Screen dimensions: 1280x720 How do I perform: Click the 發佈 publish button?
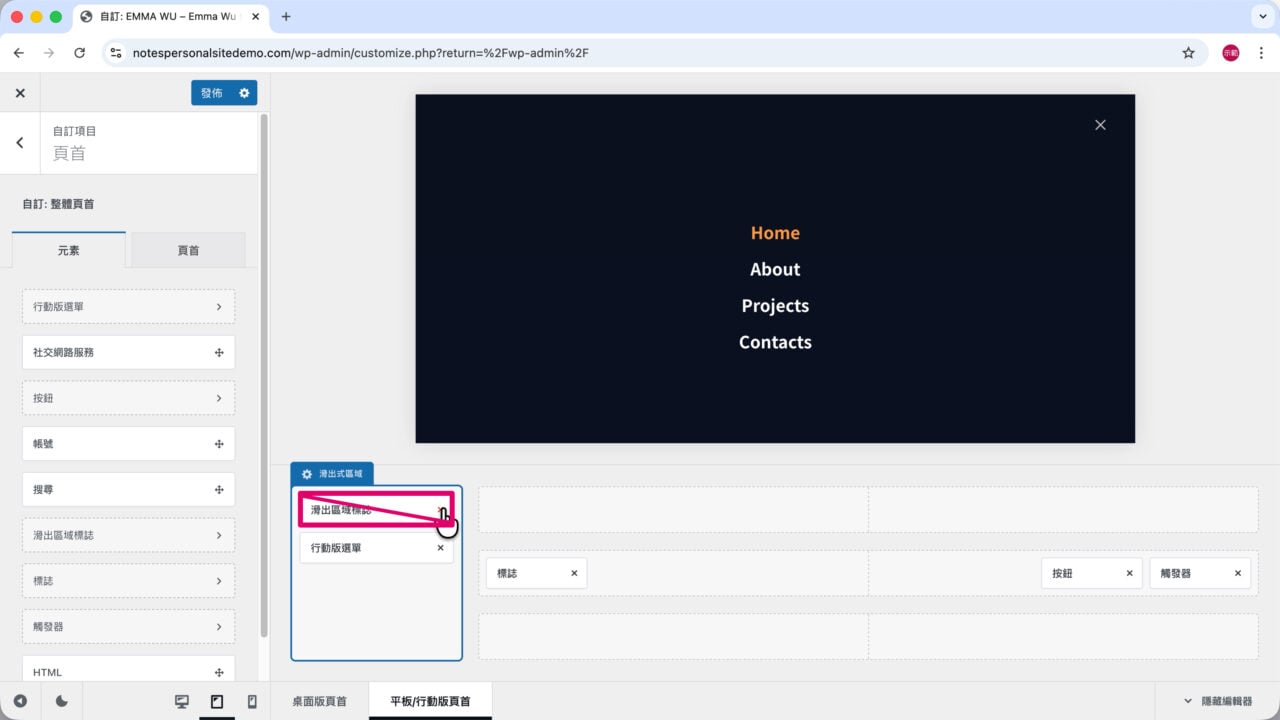pos(212,93)
